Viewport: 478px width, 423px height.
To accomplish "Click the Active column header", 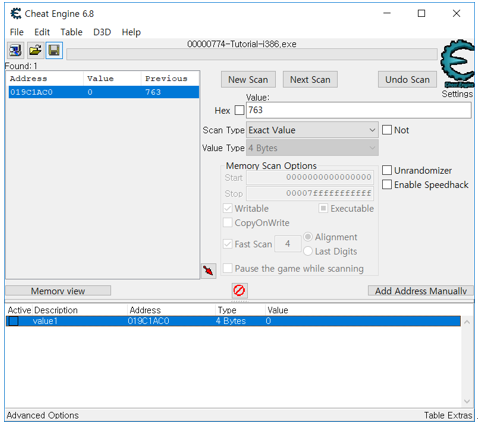I will [19, 310].
